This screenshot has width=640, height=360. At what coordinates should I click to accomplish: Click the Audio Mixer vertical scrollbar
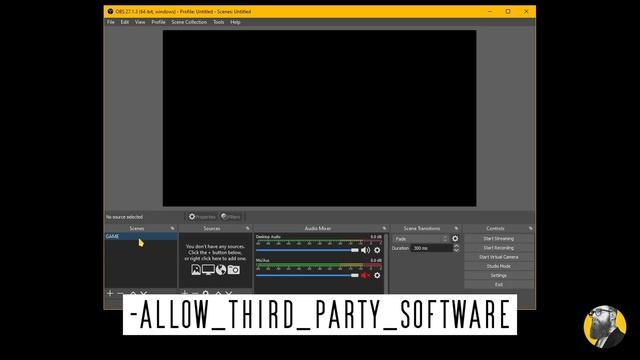(x=386, y=263)
